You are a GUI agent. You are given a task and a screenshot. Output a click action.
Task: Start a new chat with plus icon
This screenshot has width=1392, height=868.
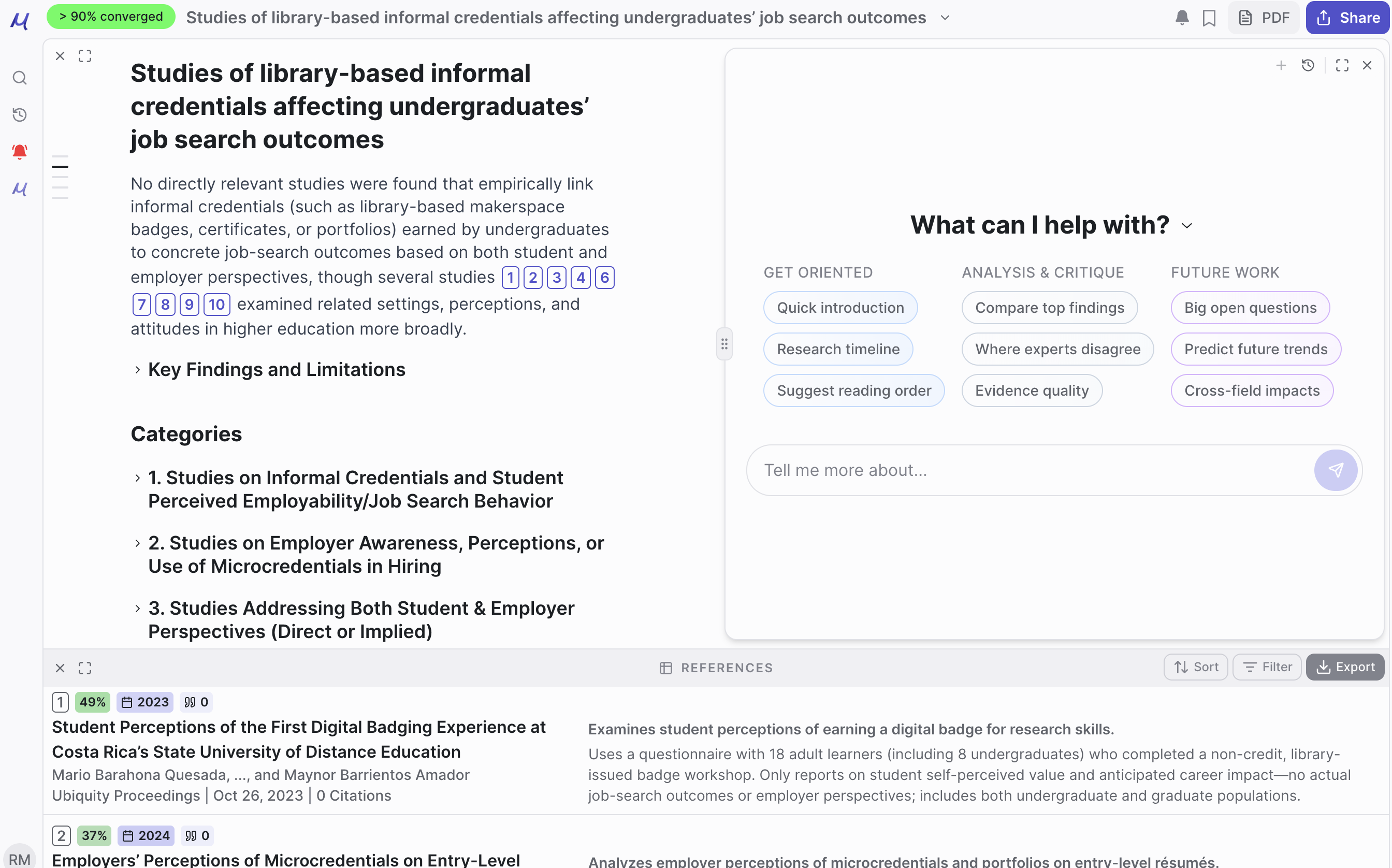coord(1281,65)
